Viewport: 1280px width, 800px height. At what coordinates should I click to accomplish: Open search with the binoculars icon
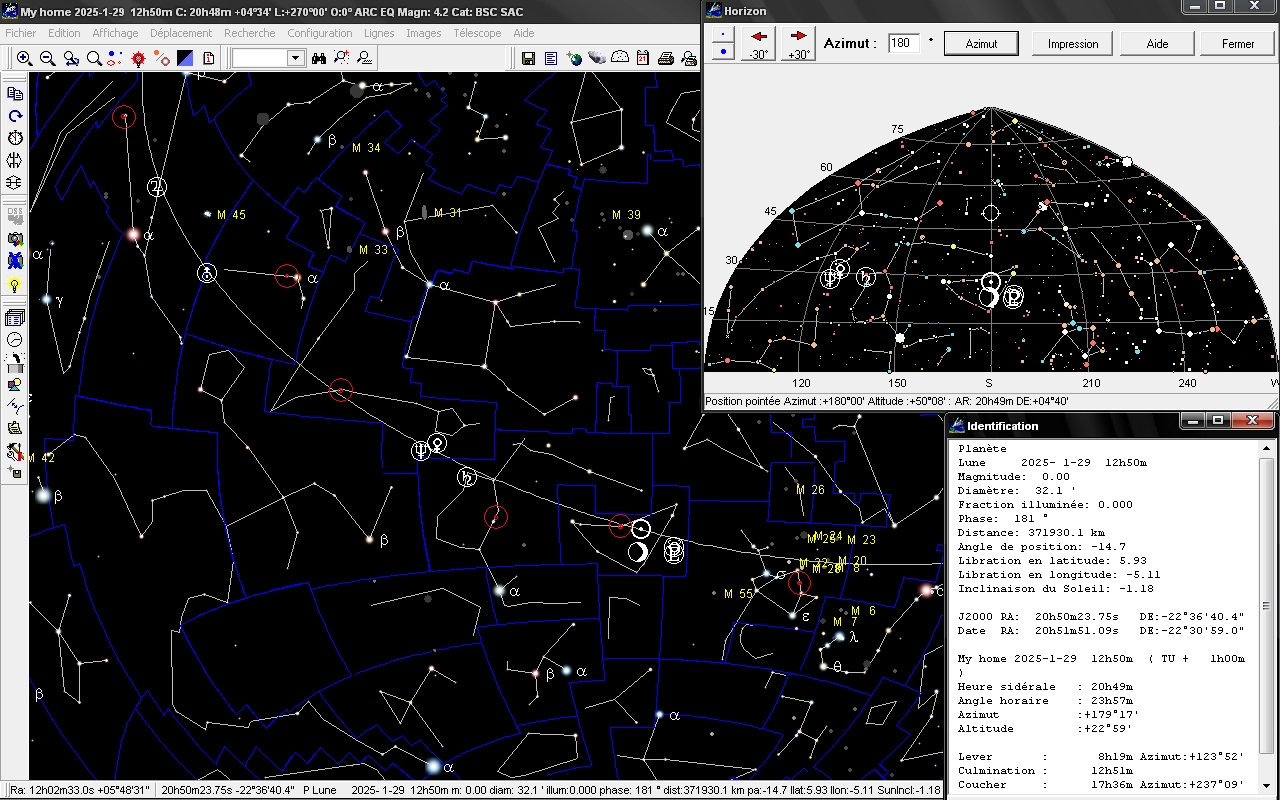click(x=319, y=58)
